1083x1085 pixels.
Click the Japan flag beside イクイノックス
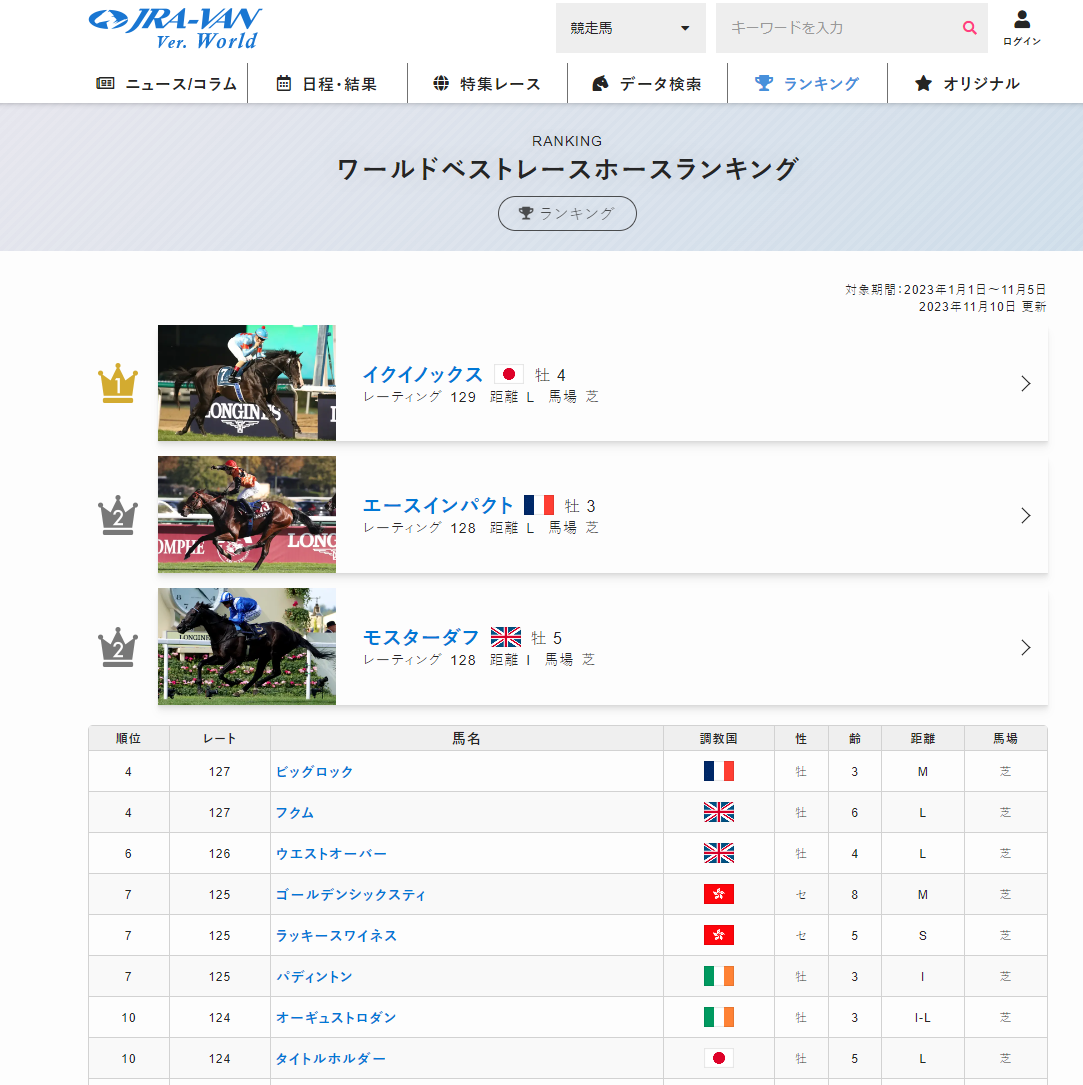(509, 374)
